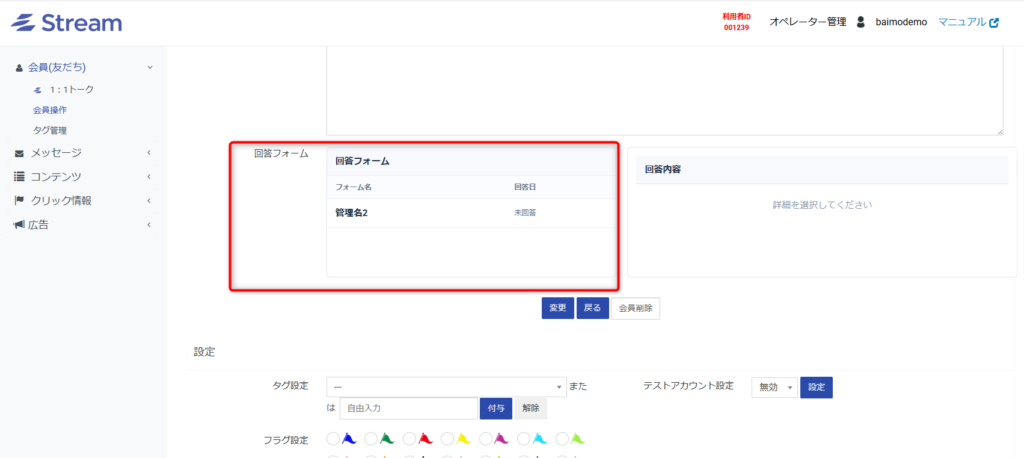Screen dimensions: 1024x458
Task: Click the 変更 button
Action: [x=557, y=308]
